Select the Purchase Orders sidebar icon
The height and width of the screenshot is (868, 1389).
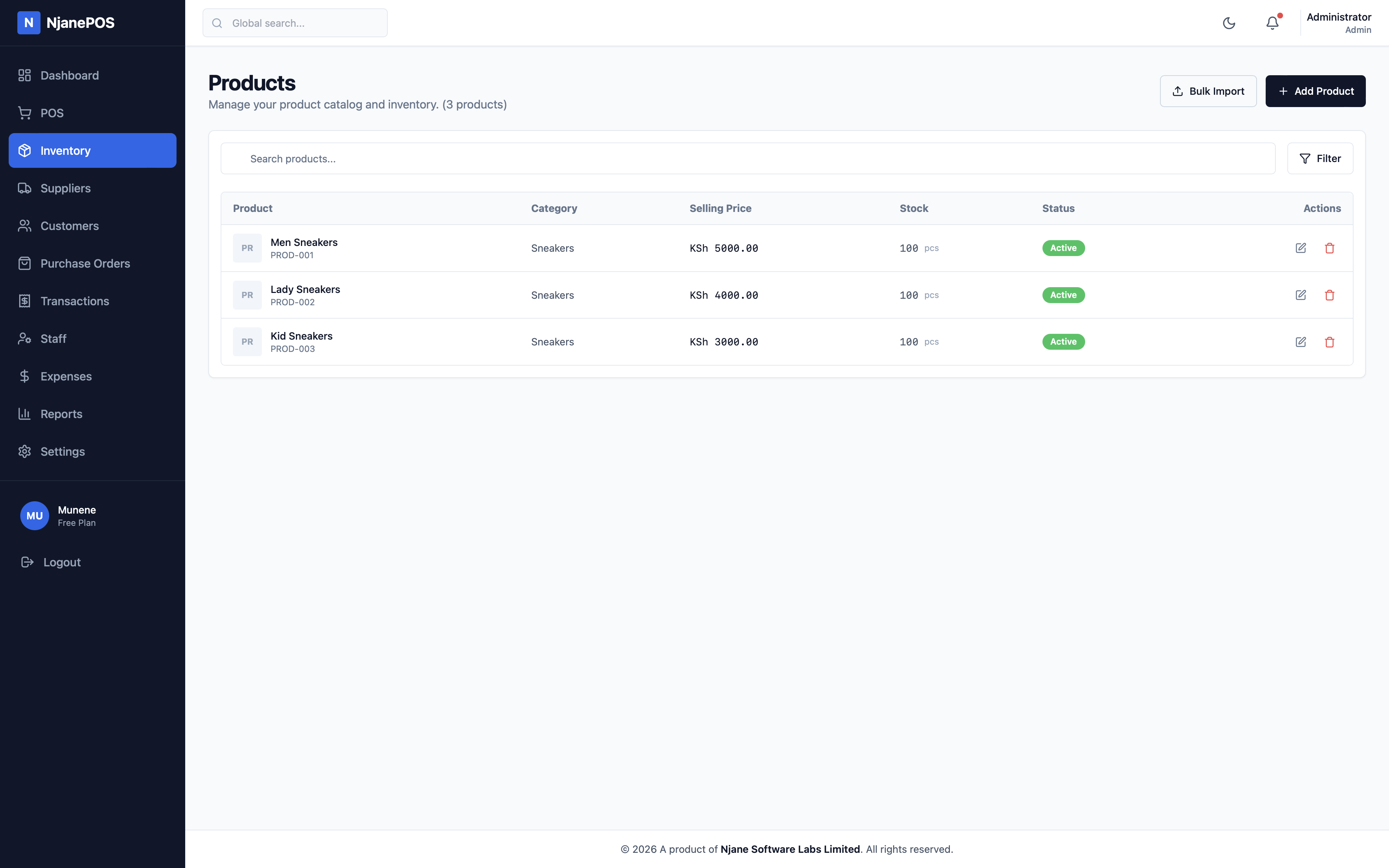tap(25, 263)
